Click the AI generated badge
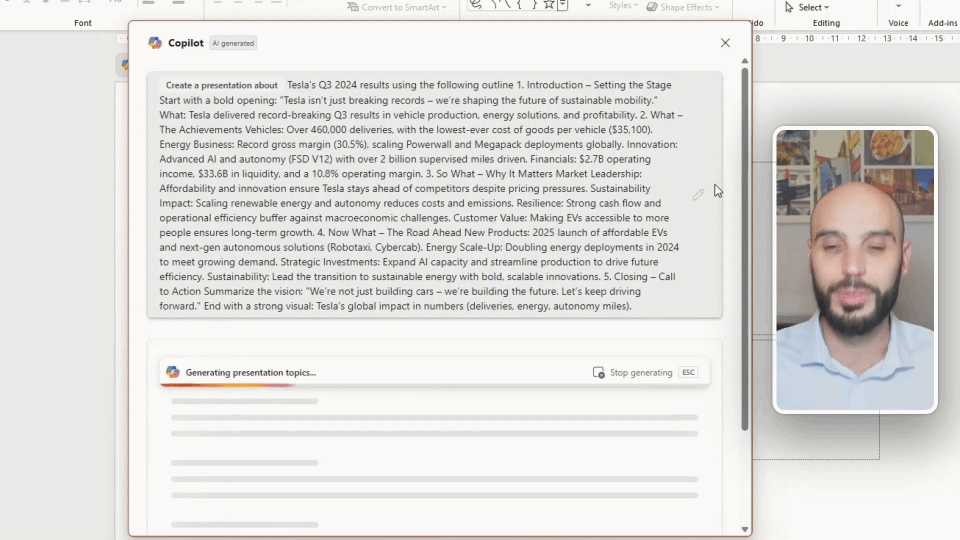This screenshot has height=540, width=960. (x=233, y=43)
